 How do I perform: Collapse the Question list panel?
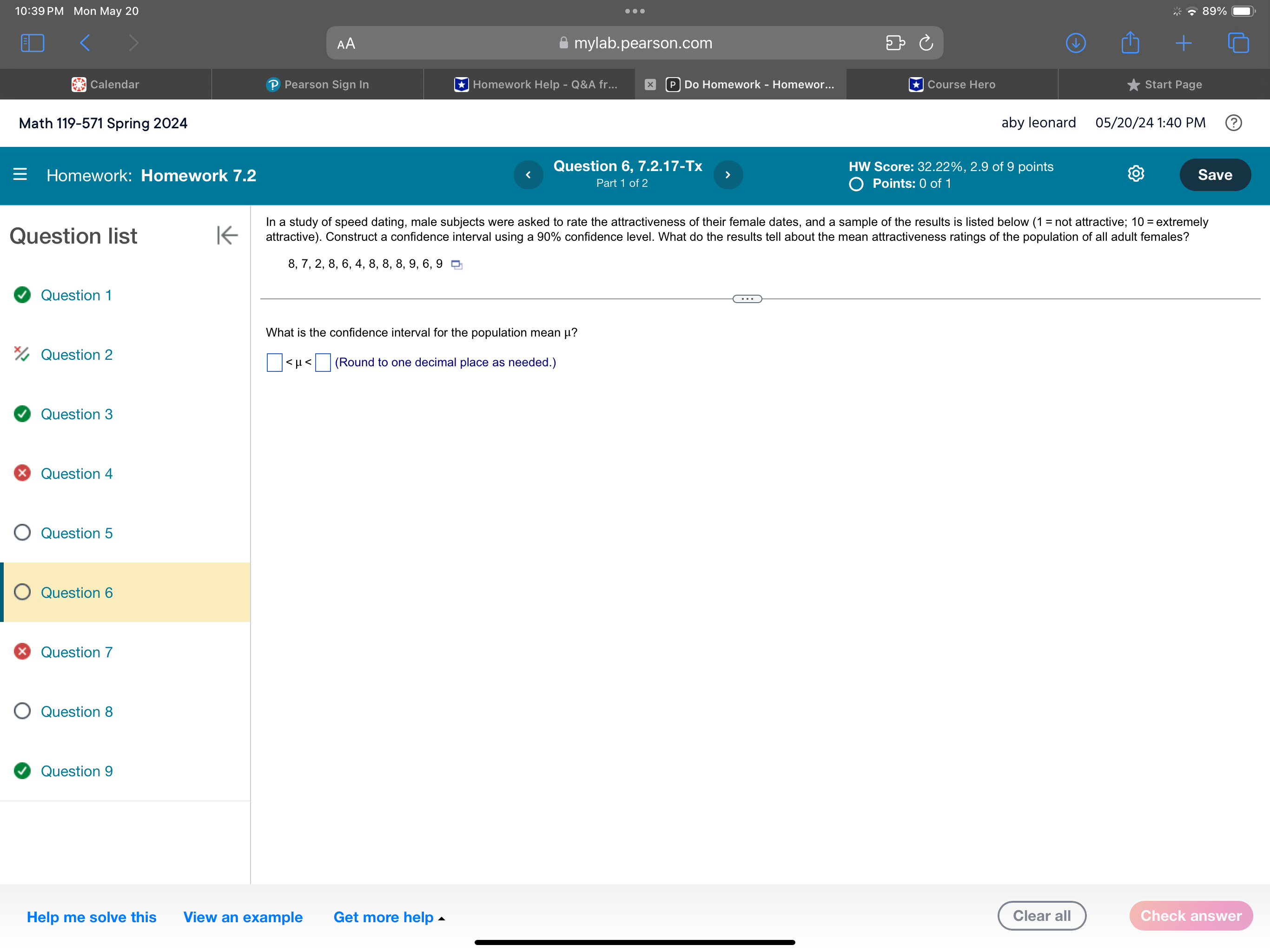click(x=227, y=235)
